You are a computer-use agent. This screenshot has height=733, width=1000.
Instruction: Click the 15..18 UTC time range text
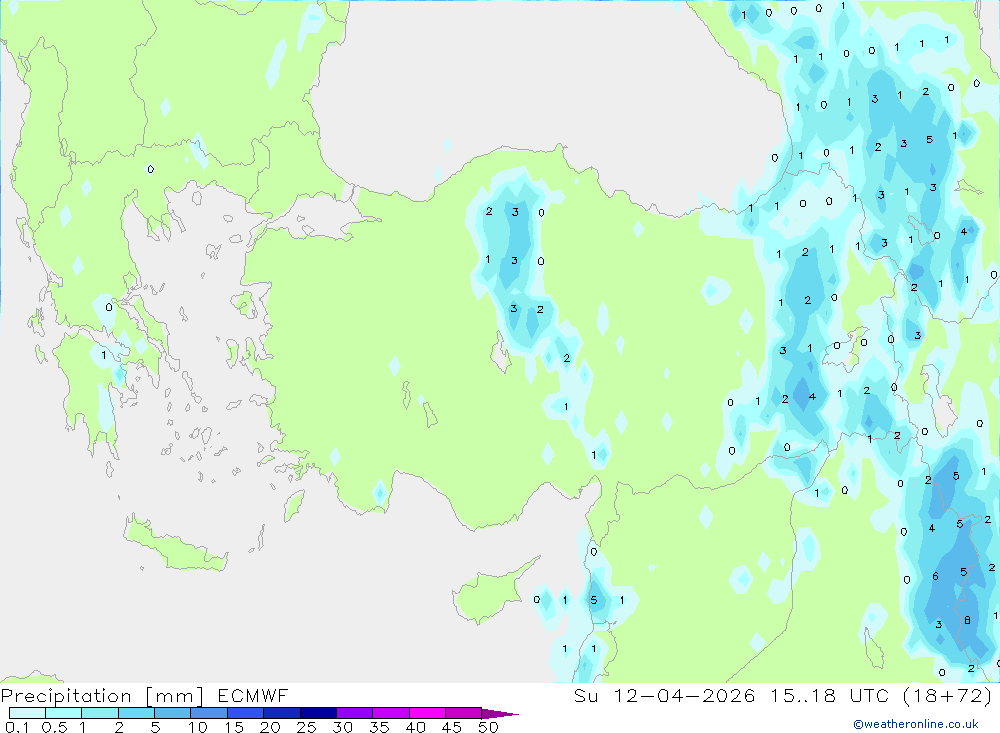tap(830, 696)
